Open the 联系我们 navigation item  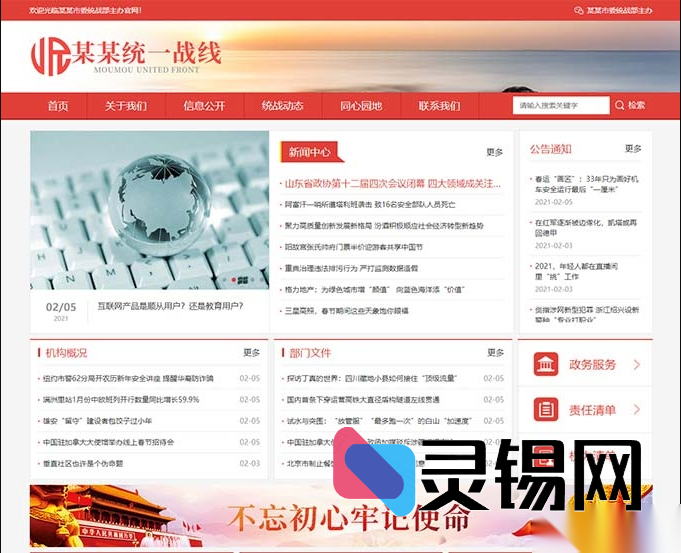439,106
